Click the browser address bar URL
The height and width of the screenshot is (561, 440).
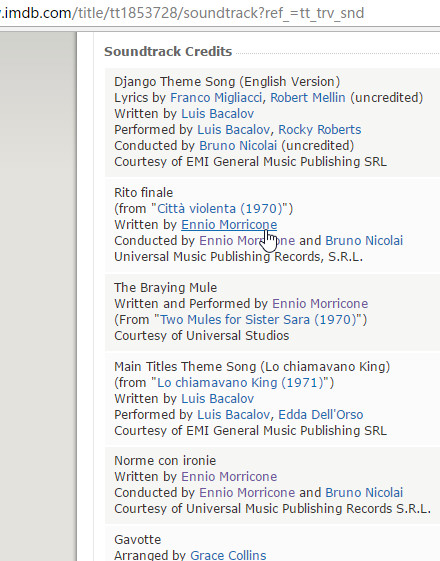click(182, 13)
